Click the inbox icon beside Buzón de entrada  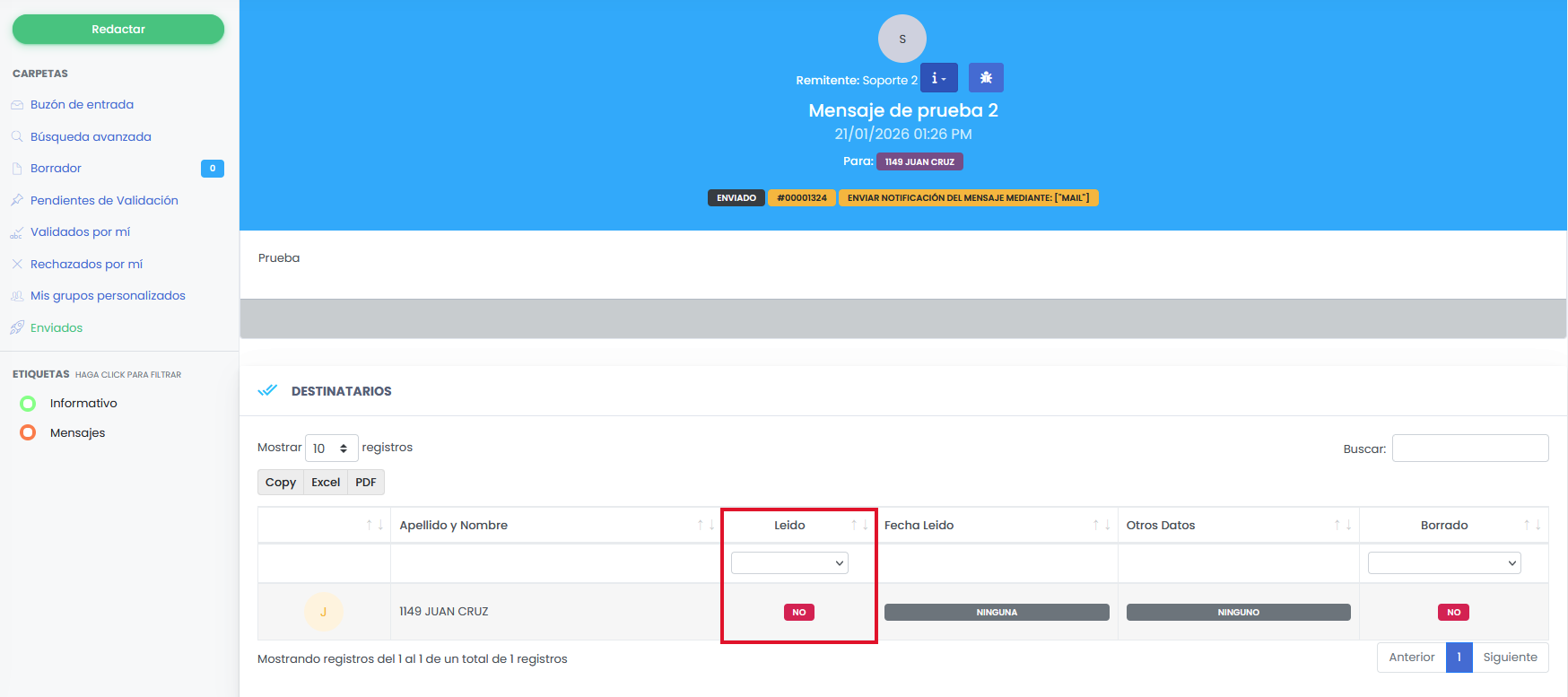tap(17, 105)
